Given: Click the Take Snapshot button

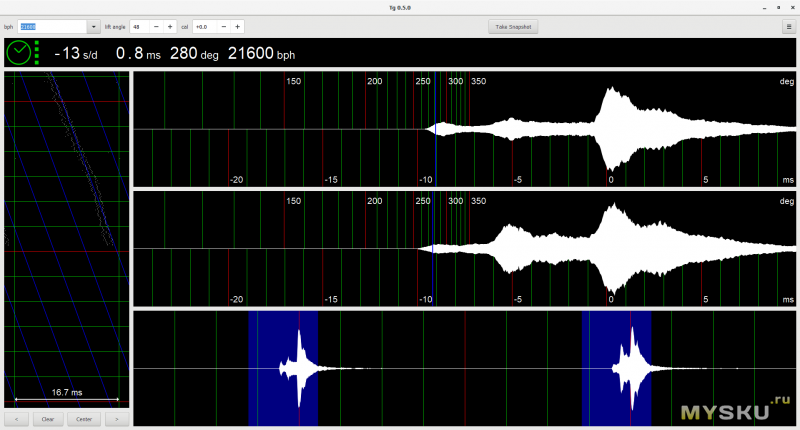Looking at the screenshot, I should tap(513, 27).
